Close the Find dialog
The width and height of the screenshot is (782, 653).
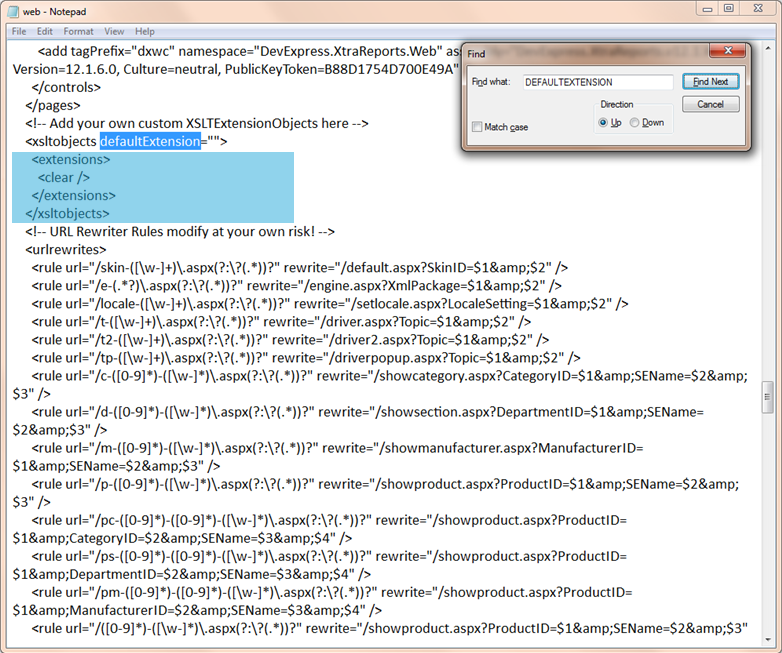tap(727, 50)
